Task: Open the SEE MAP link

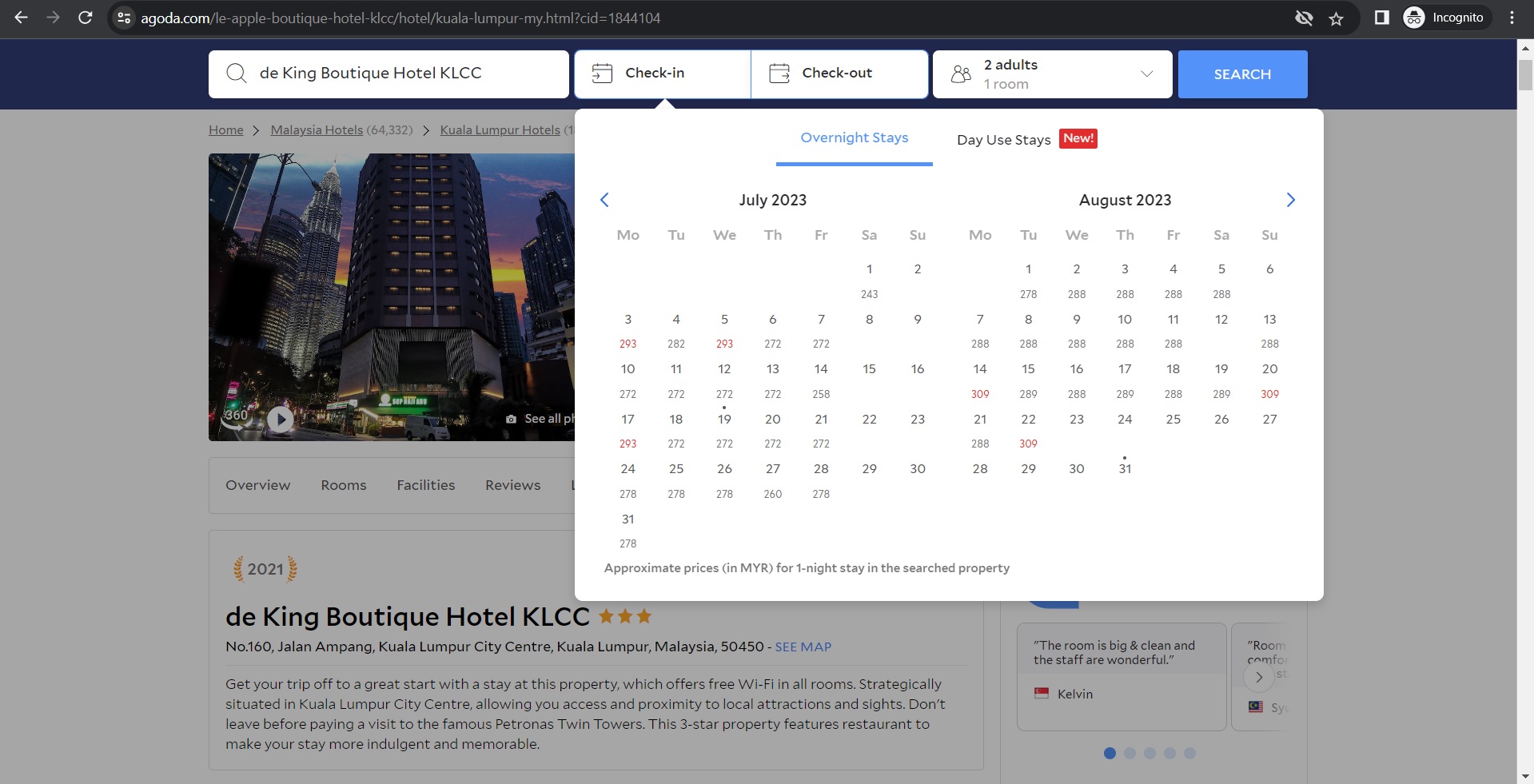Action: (x=803, y=647)
